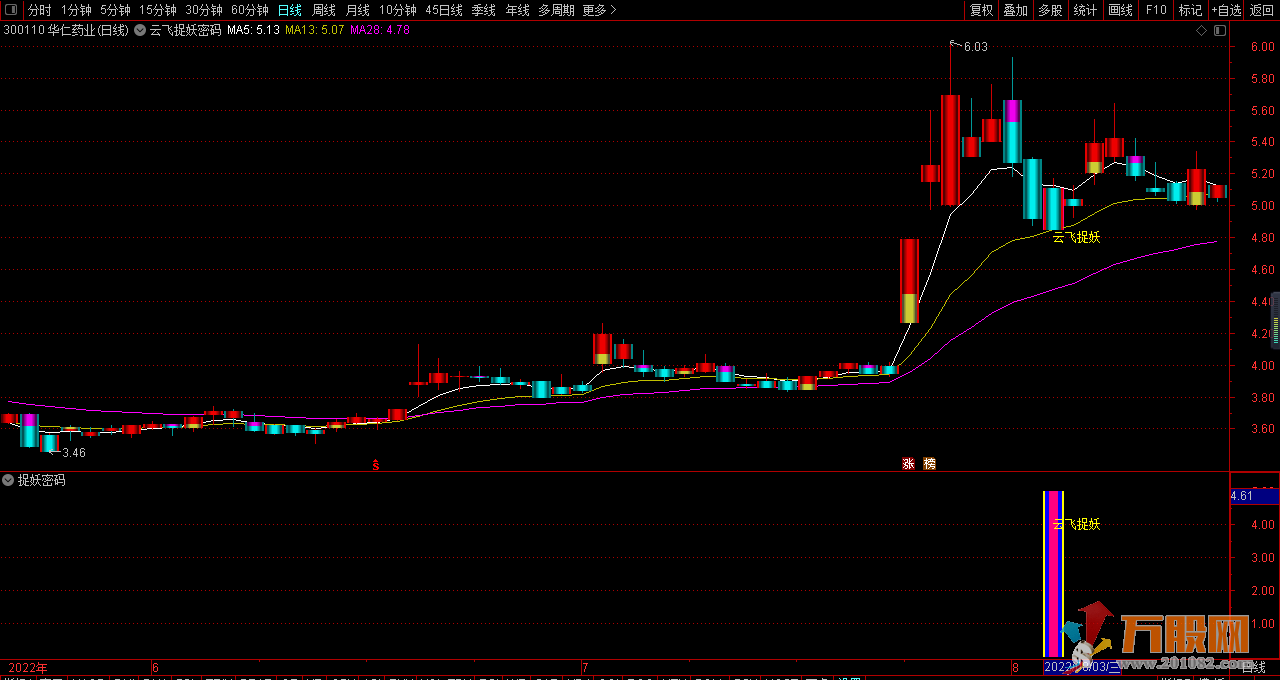Click the panel toggle icon at top-left
The height and width of the screenshot is (680, 1280).
click(x=11, y=10)
